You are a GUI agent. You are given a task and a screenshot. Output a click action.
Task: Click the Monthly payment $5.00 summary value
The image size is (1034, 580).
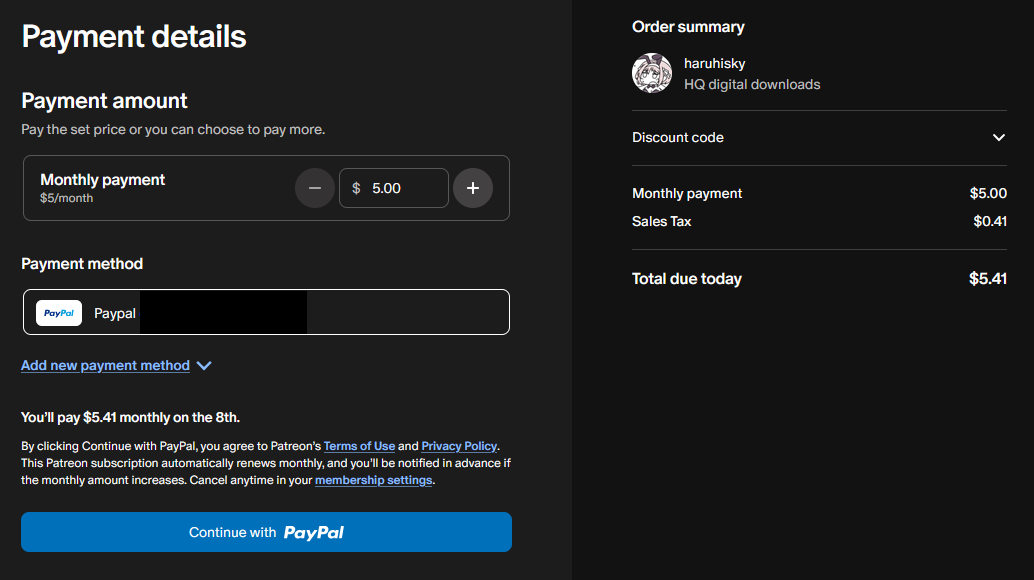[x=988, y=193]
